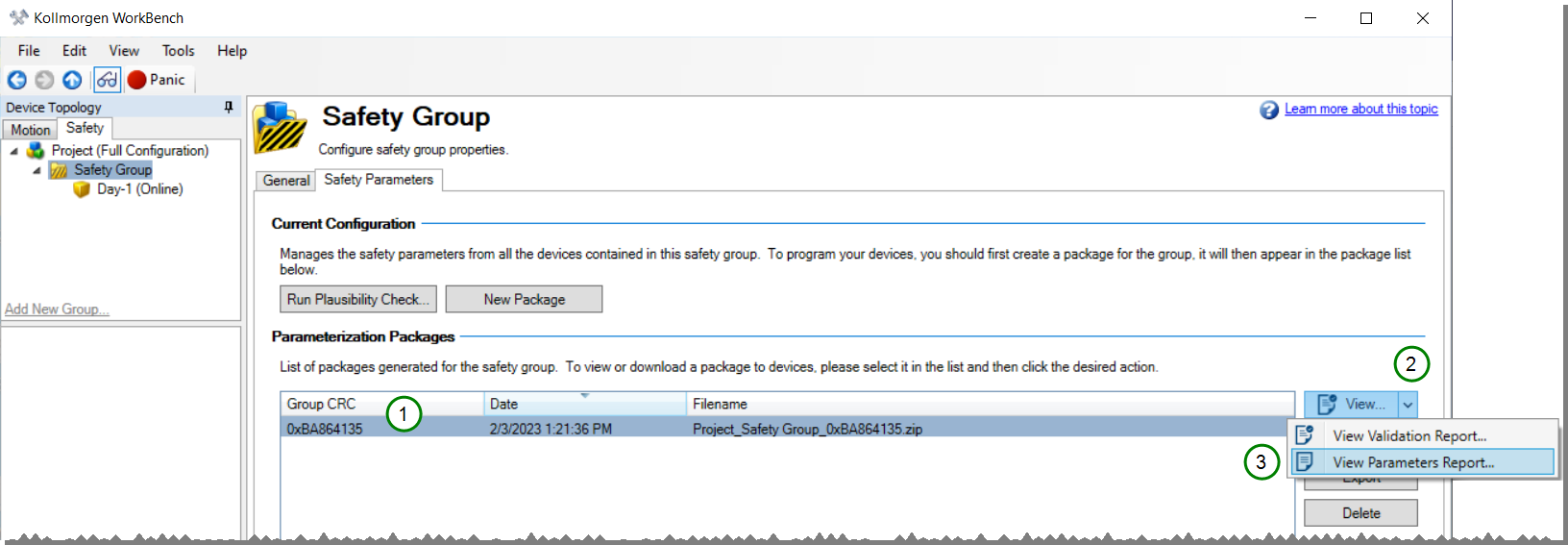
Task: Open the View button dropdown arrow
Action: 1408,405
